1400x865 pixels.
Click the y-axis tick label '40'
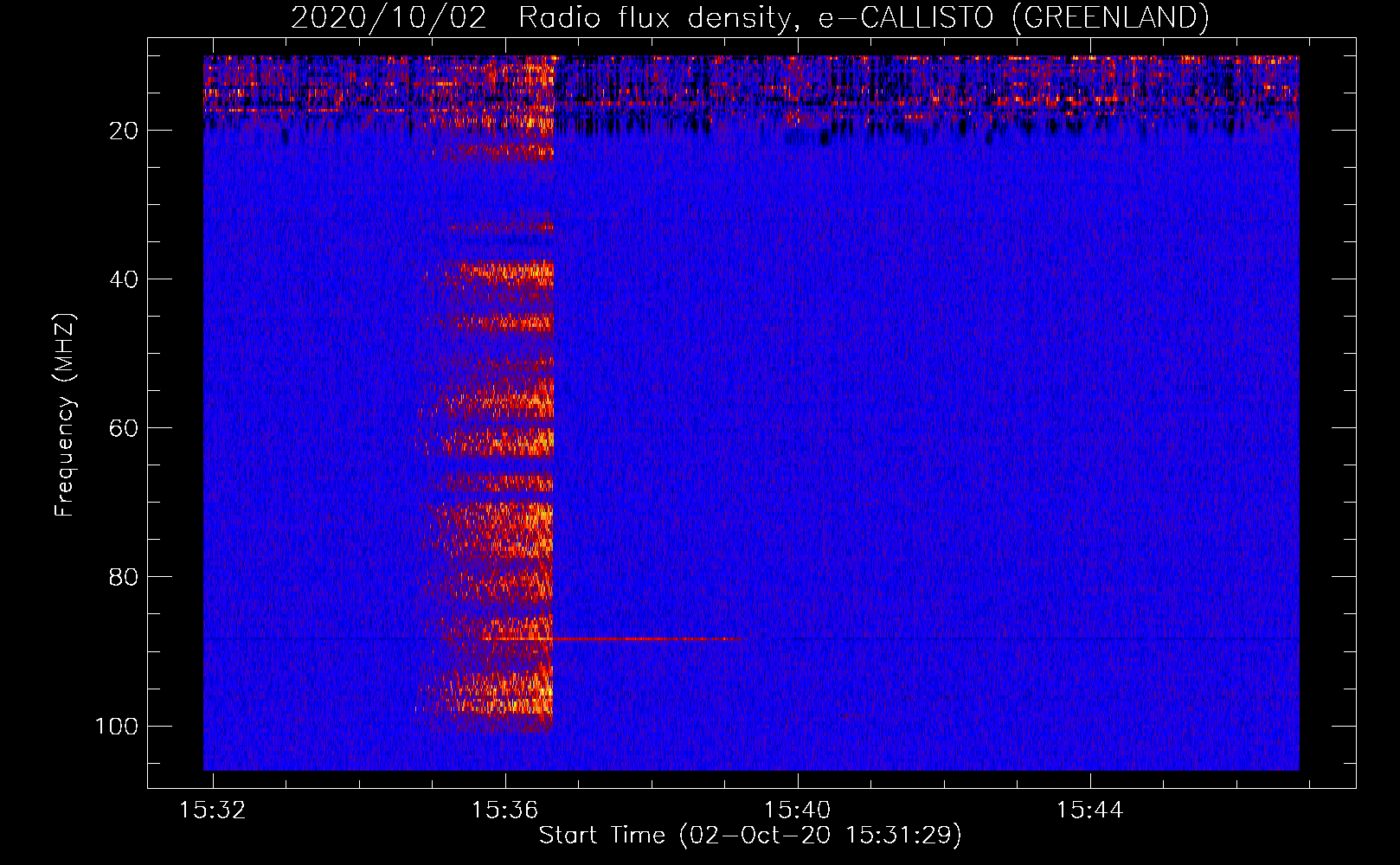click(125, 279)
